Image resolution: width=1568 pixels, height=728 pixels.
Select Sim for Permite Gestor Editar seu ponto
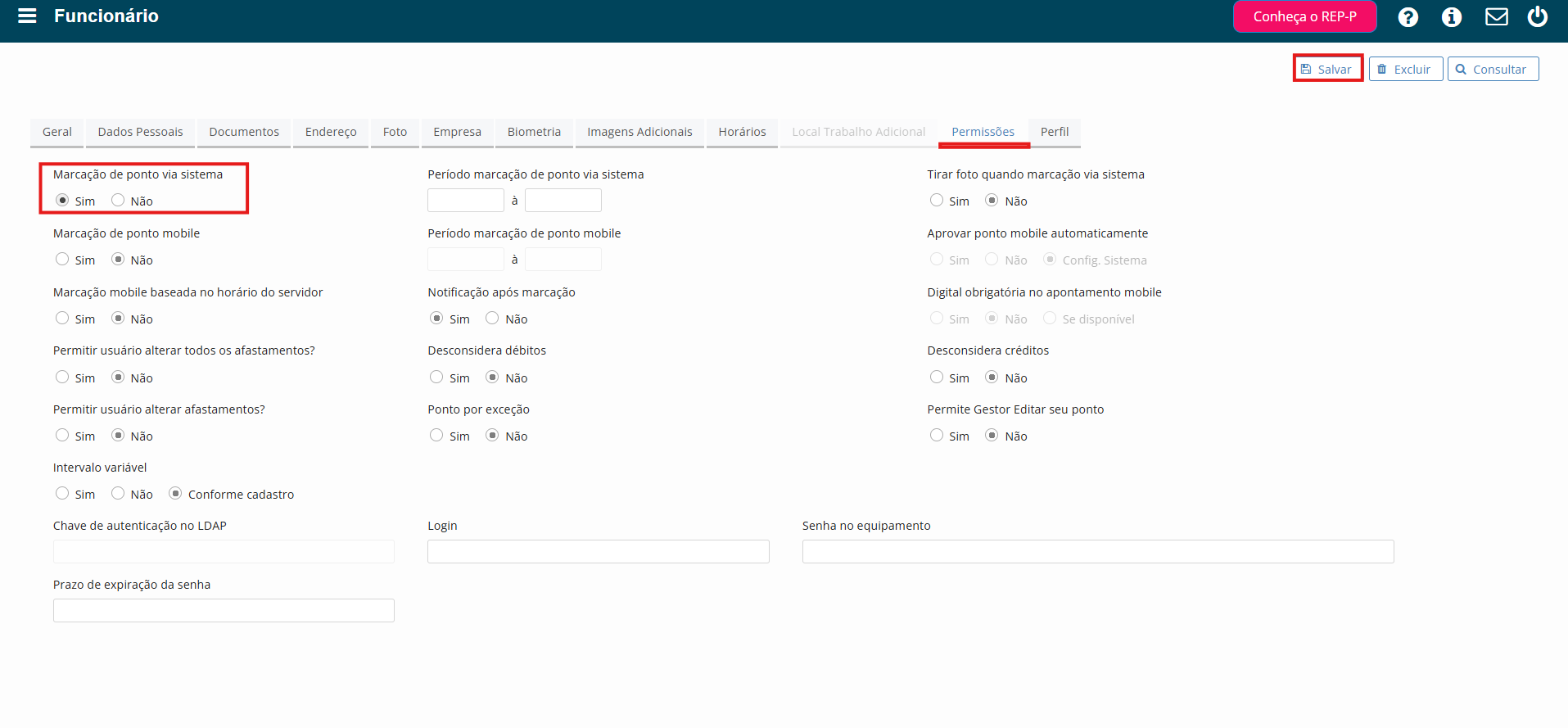pos(937,435)
